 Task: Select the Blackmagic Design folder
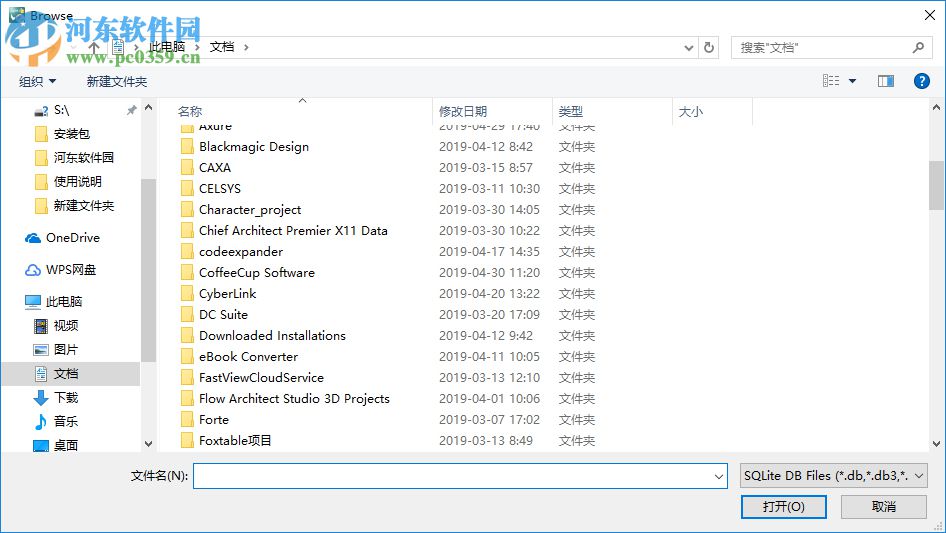coord(254,147)
